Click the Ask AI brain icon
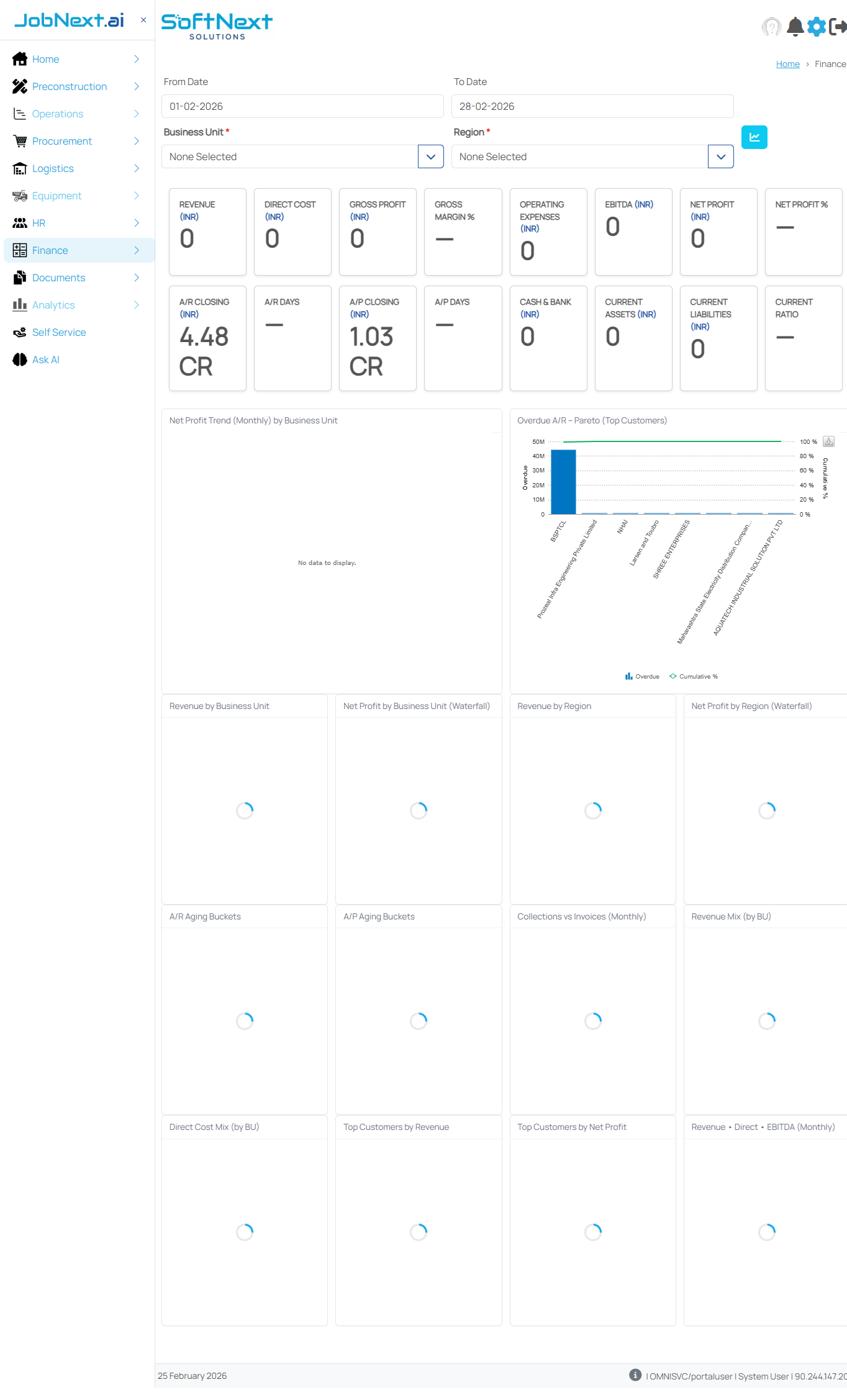 click(x=20, y=359)
